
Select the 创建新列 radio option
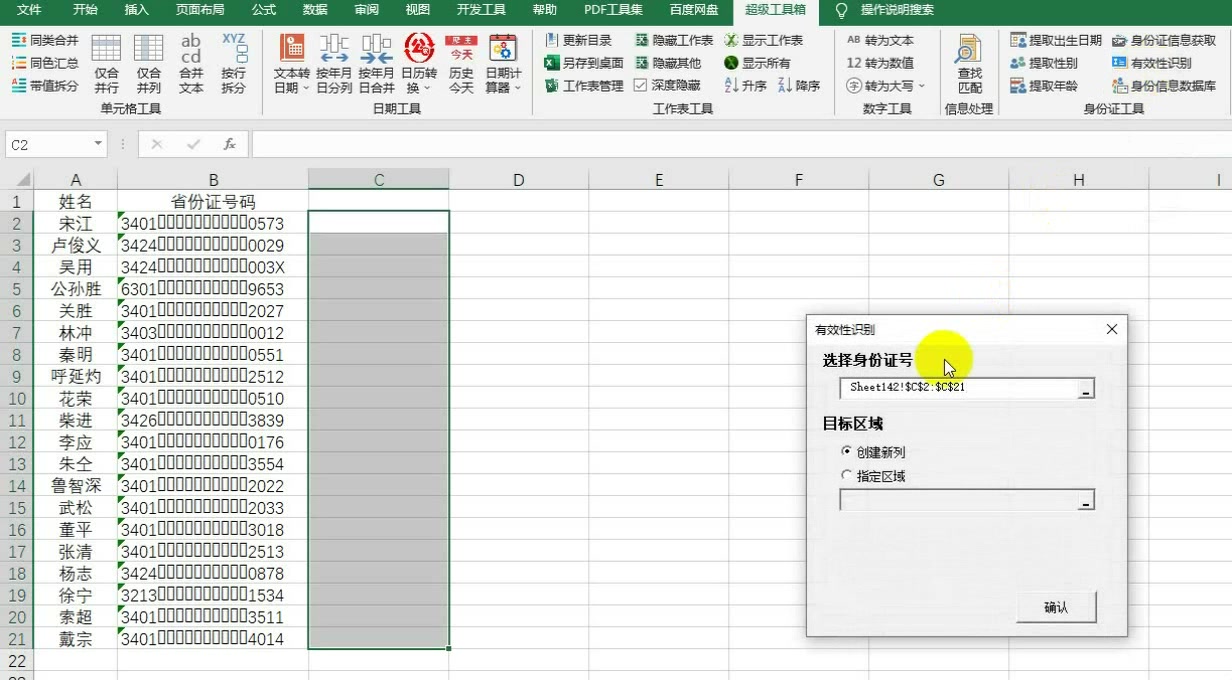click(847, 452)
